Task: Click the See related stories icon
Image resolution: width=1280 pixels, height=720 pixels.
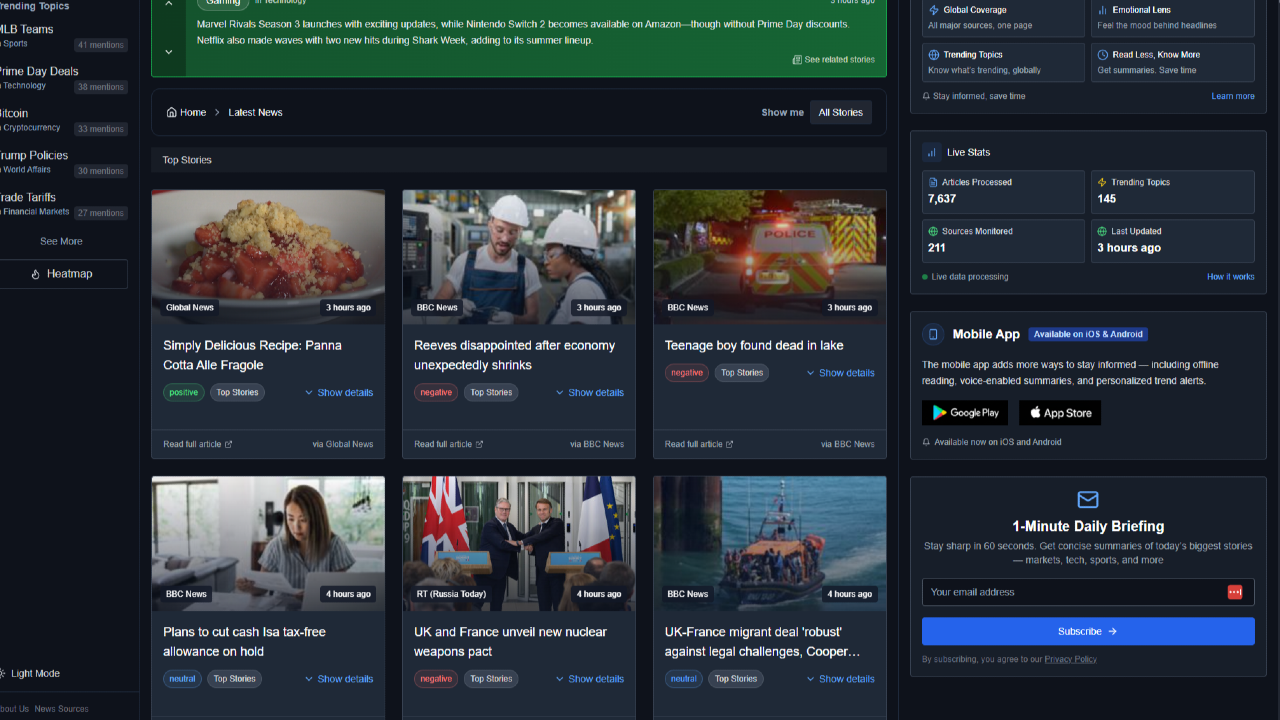Action: (797, 60)
